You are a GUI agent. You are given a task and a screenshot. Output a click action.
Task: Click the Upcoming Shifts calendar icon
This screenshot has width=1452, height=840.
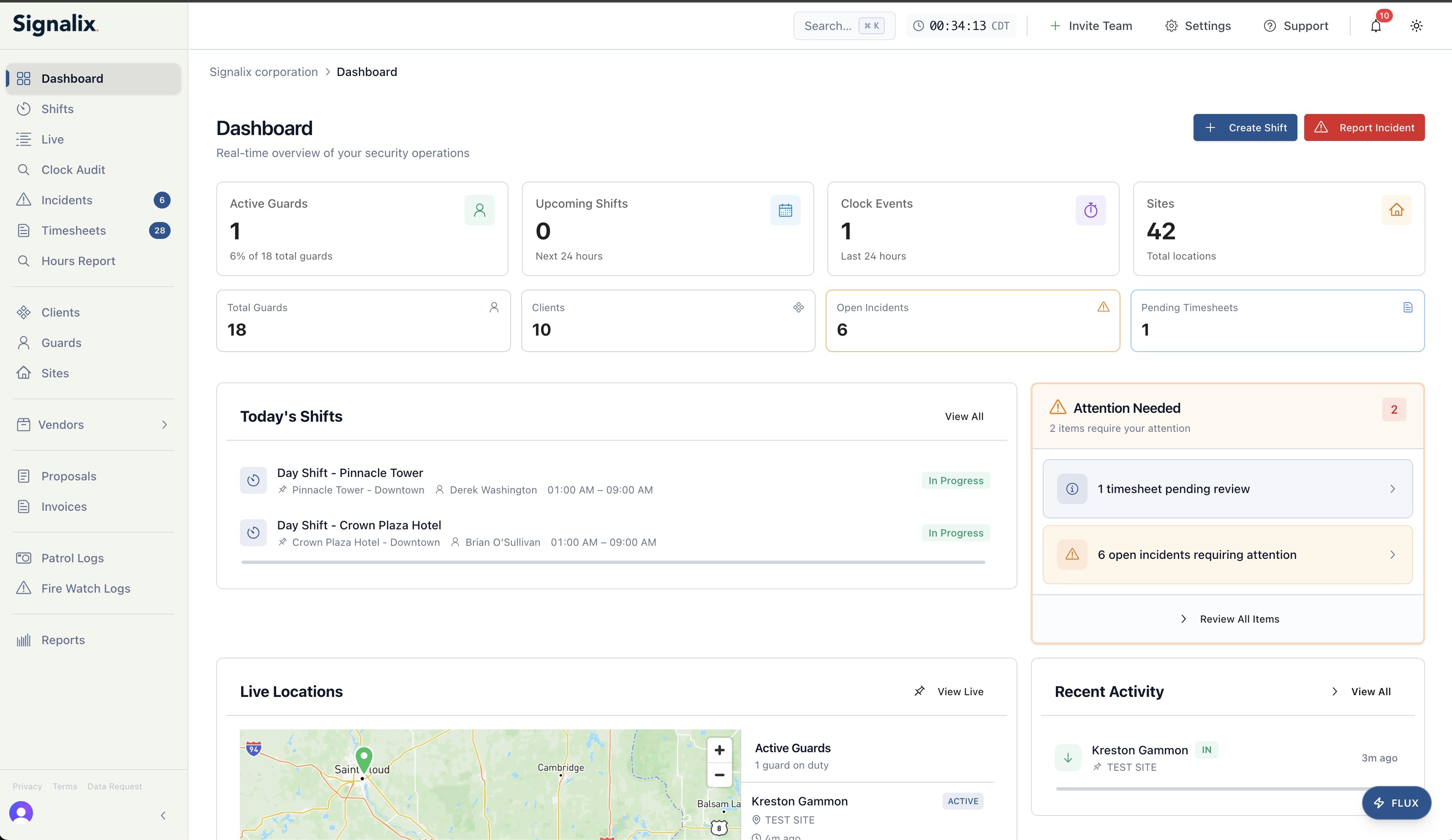pyautogui.click(x=785, y=210)
